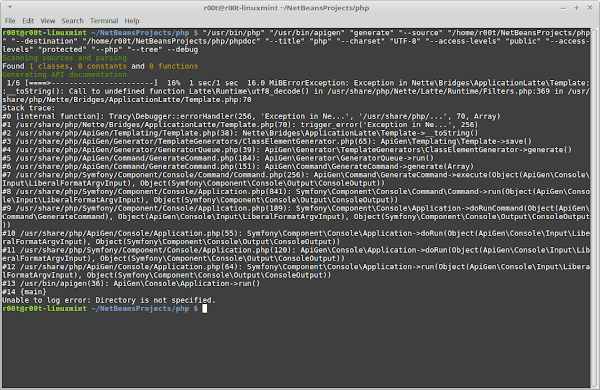Click '#0 [internal function]' stack line

coord(251,116)
